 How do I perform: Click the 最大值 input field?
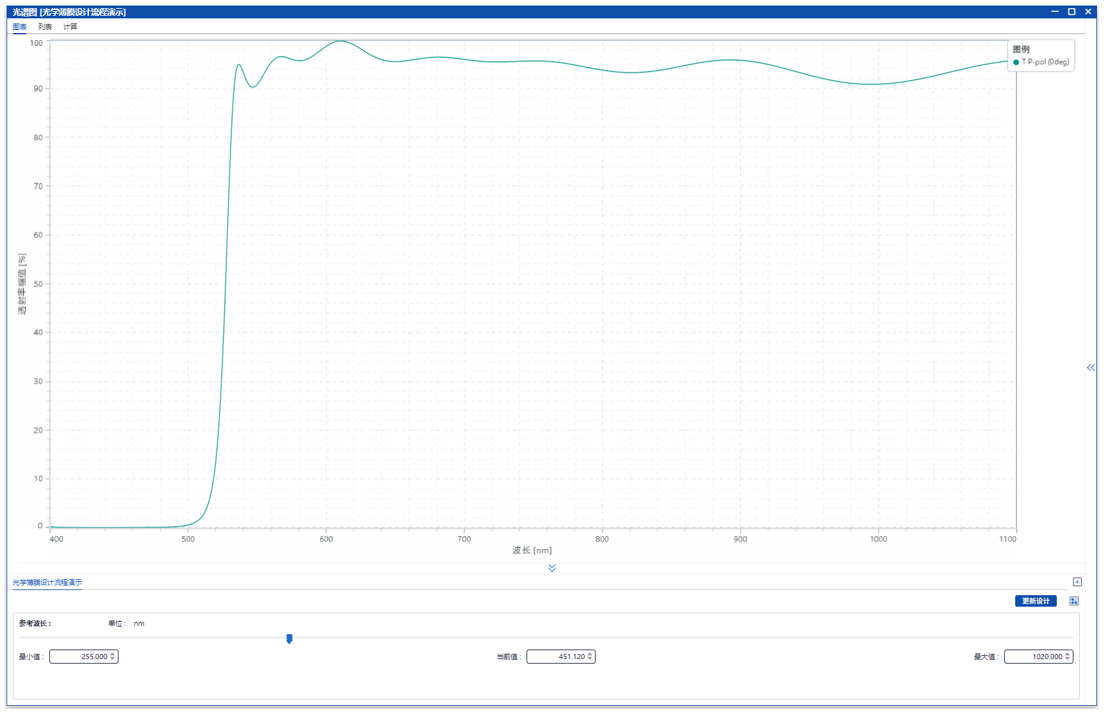[x=1033, y=657]
